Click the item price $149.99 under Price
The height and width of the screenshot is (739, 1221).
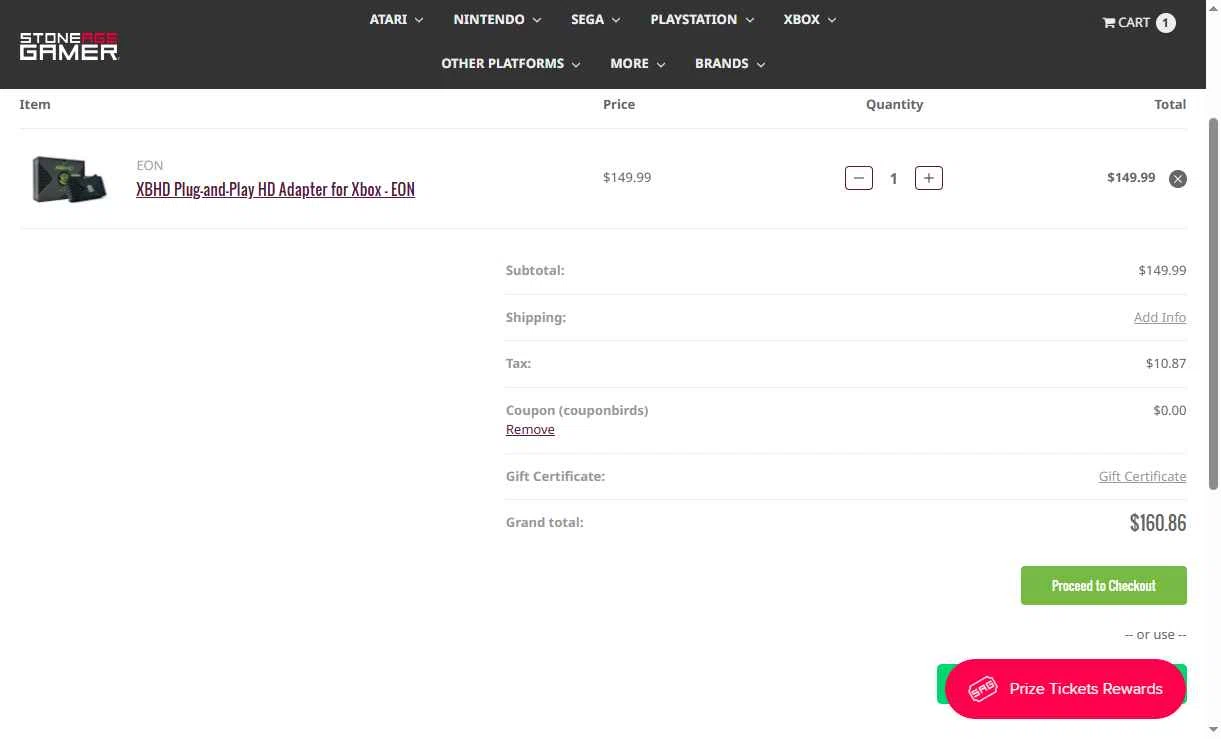pyautogui.click(x=627, y=177)
